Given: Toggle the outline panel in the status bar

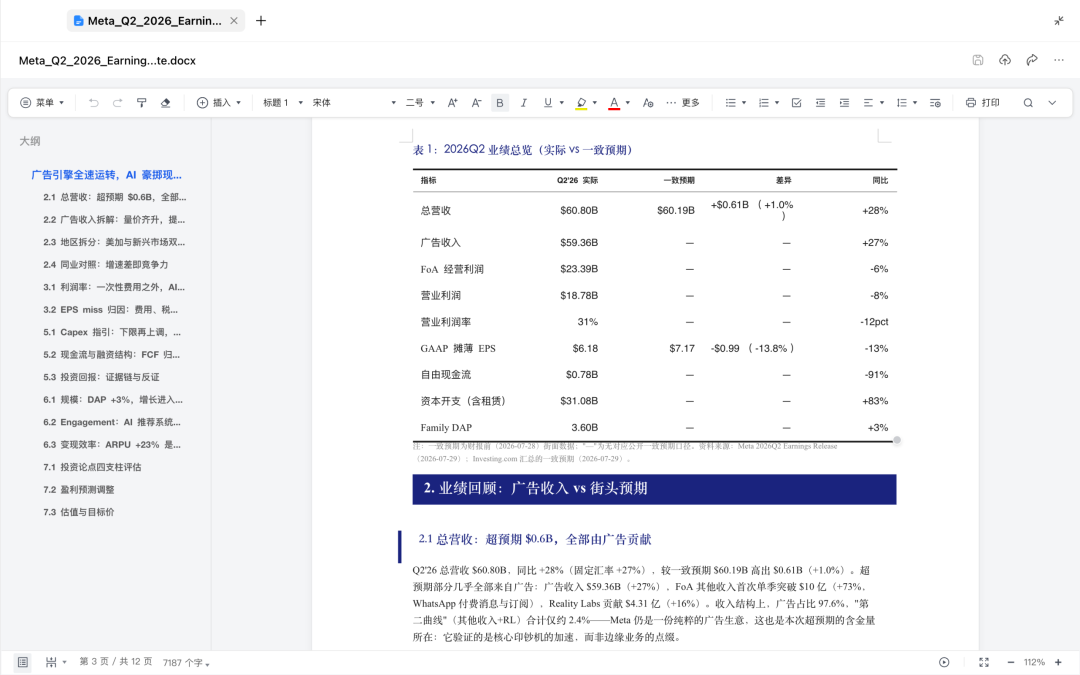Looking at the screenshot, I should tap(23, 662).
